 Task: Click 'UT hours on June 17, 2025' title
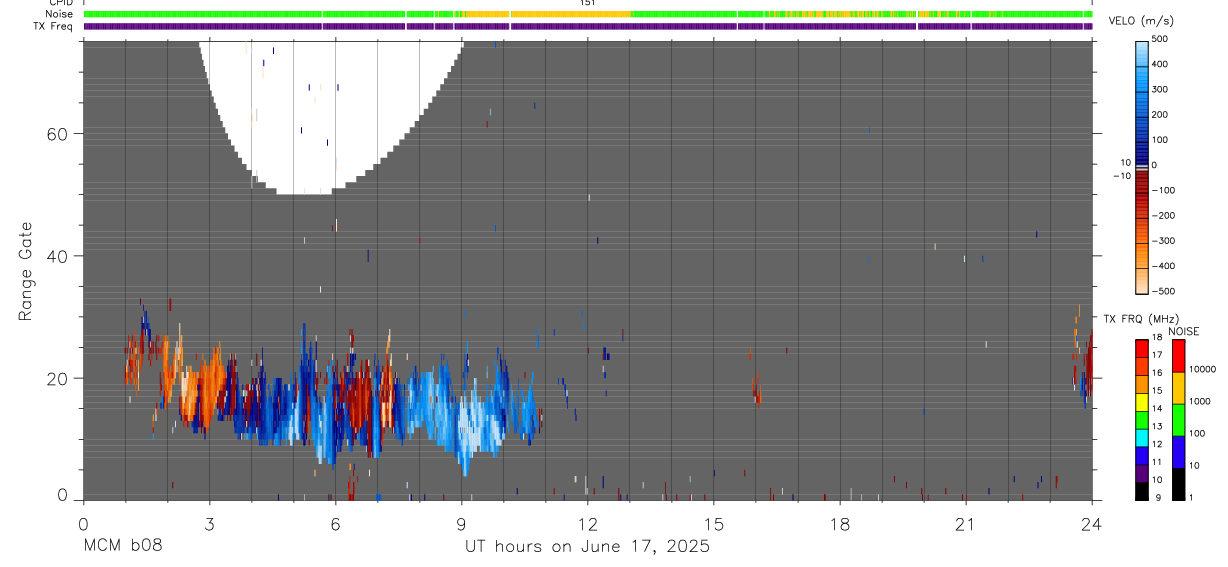[587, 547]
